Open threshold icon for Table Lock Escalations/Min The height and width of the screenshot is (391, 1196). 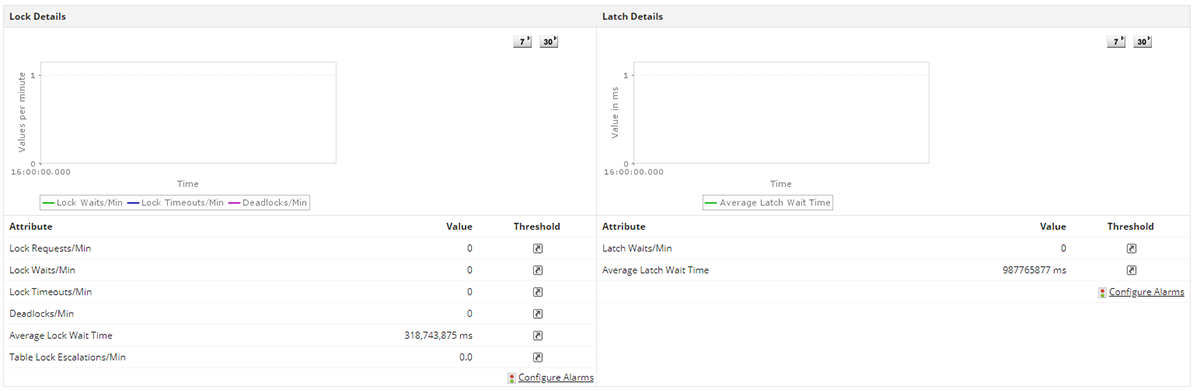pyautogui.click(x=537, y=357)
